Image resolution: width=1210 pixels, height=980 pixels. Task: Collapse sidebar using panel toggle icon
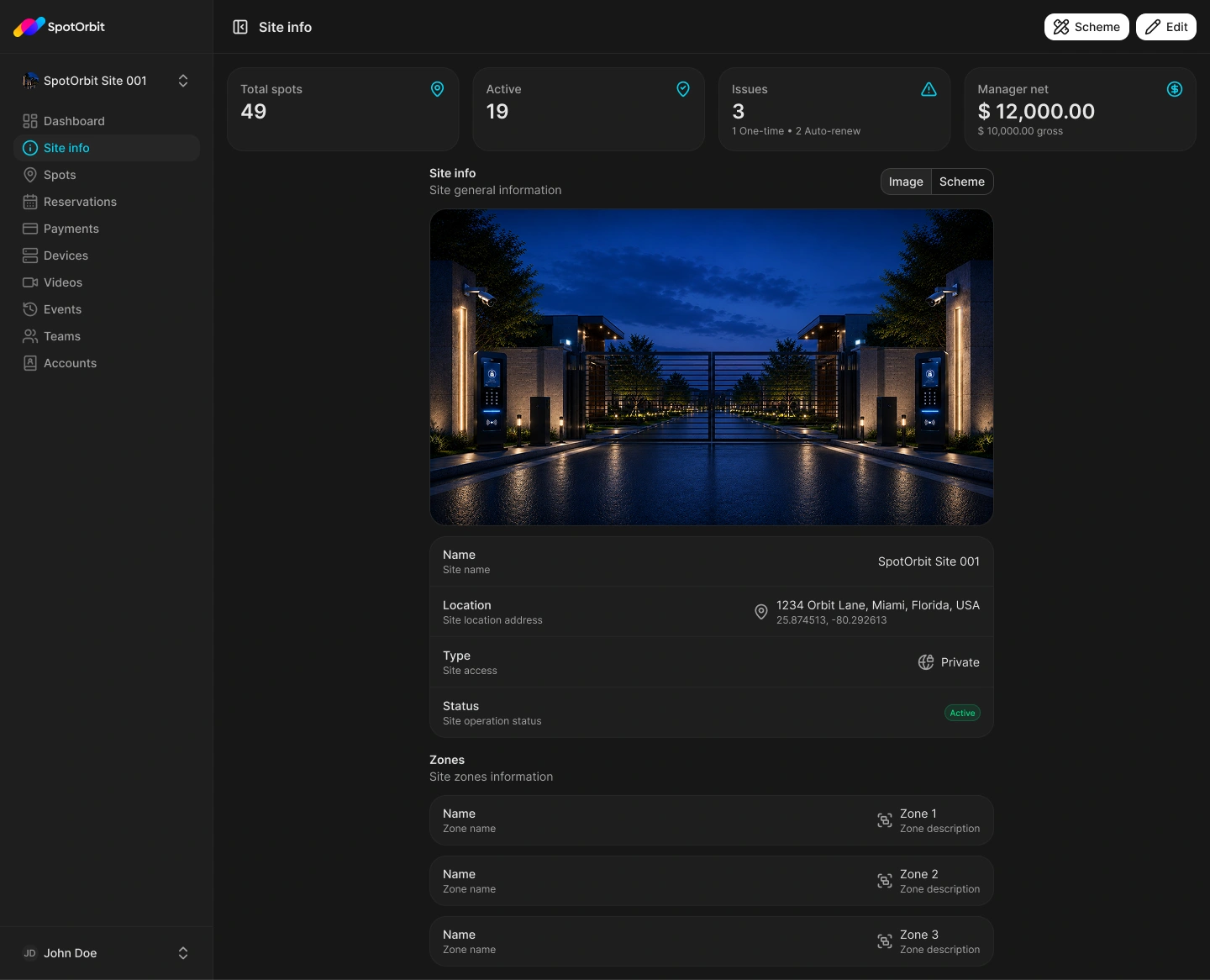click(240, 27)
